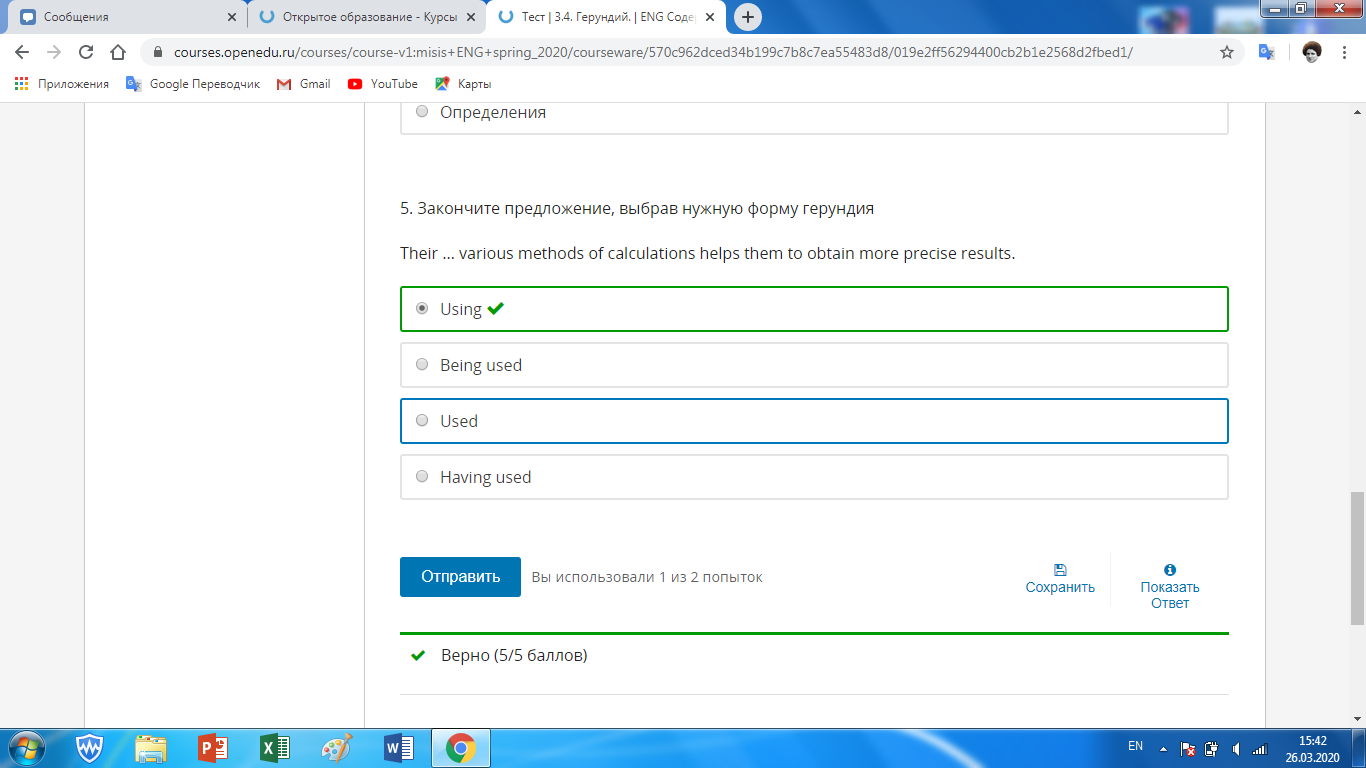
Task: Open the Windows Start menu
Action: pyautogui.click(x=25, y=748)
